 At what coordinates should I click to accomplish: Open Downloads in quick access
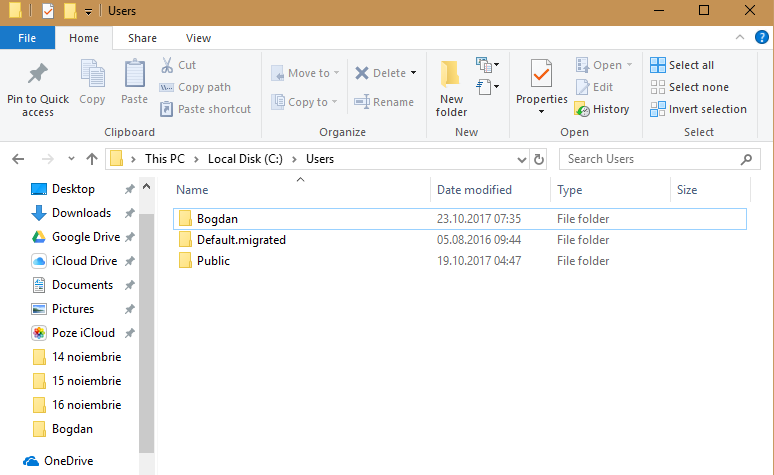[71, 213]
